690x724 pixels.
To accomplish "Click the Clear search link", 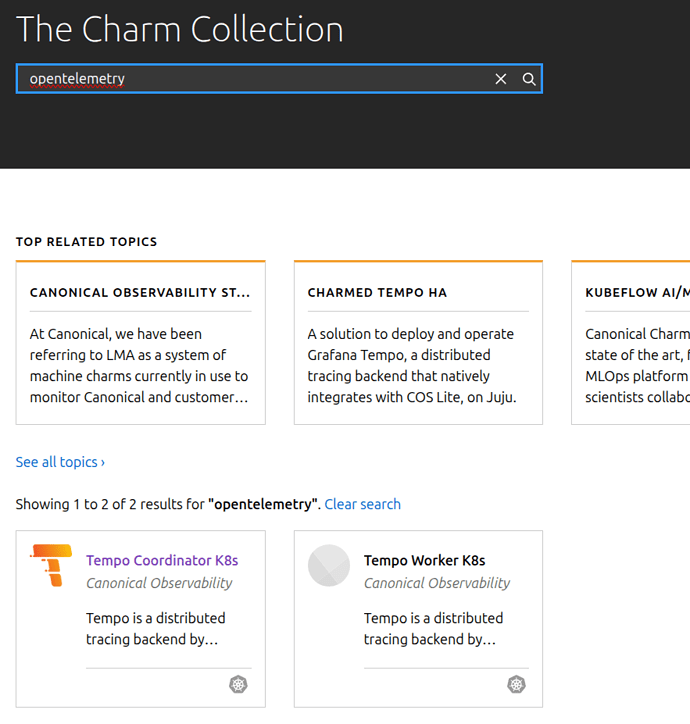I will click(x=362, y=504).
